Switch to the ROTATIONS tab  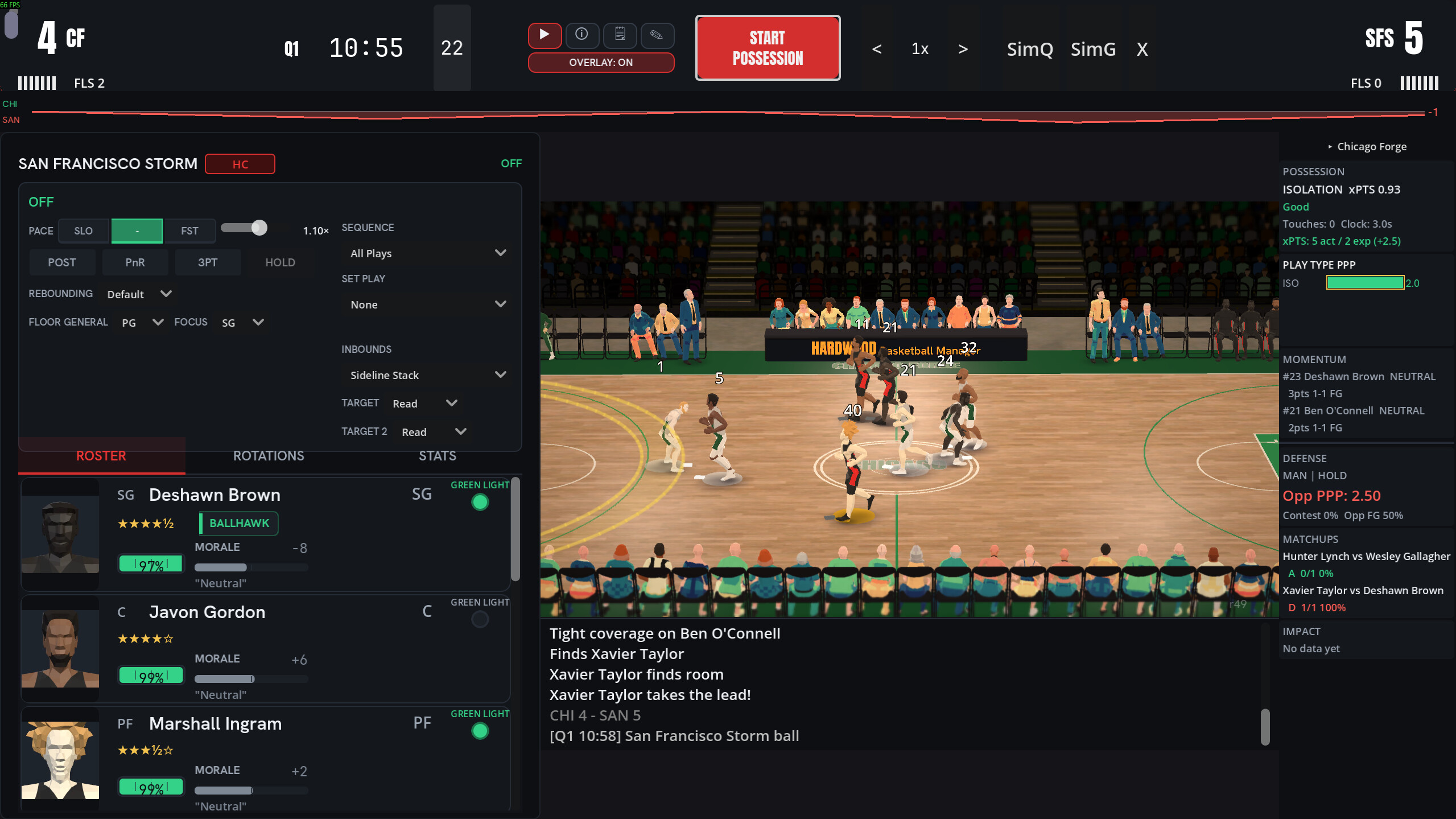point(269,456)
